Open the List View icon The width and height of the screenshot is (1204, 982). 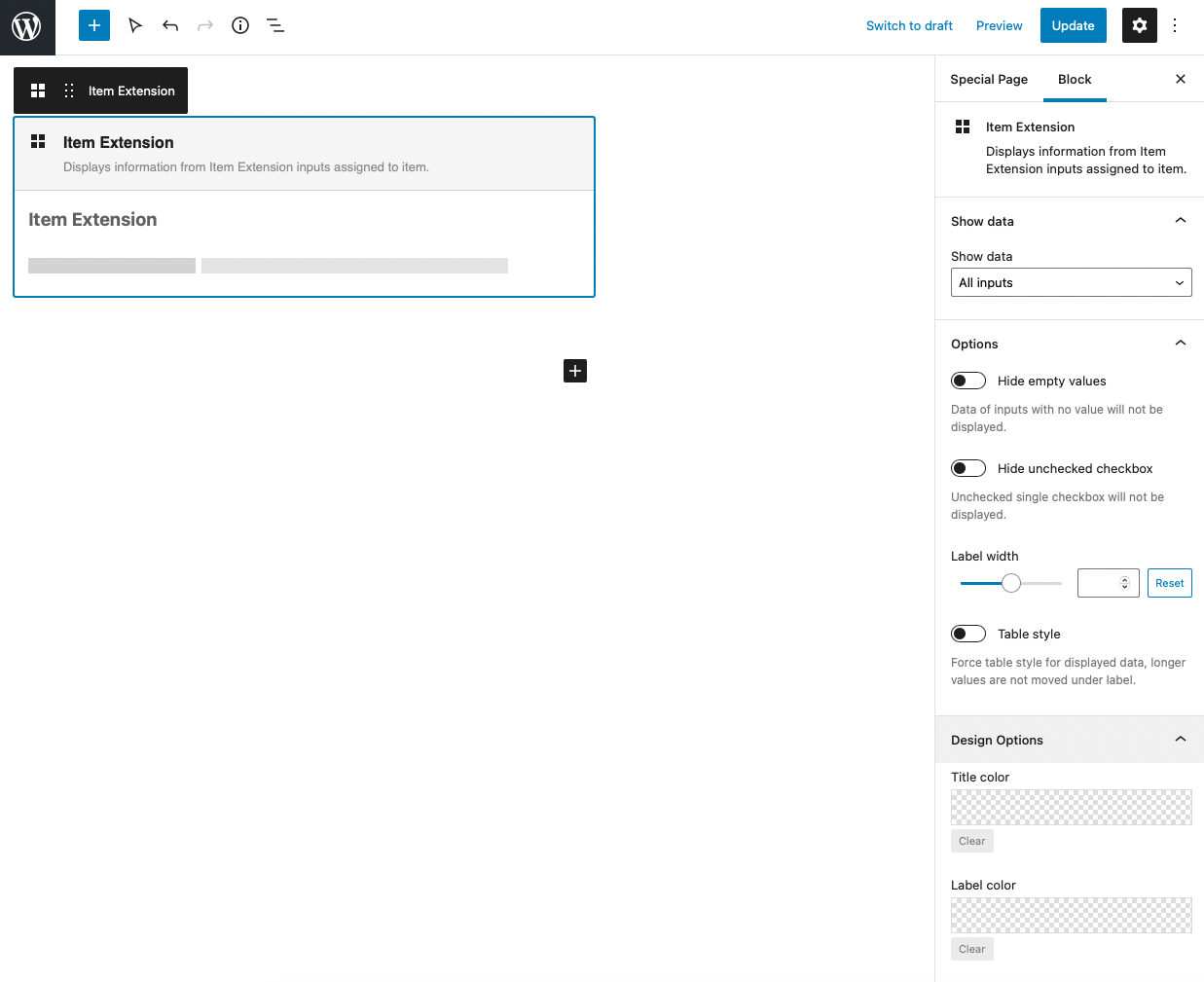275,25
